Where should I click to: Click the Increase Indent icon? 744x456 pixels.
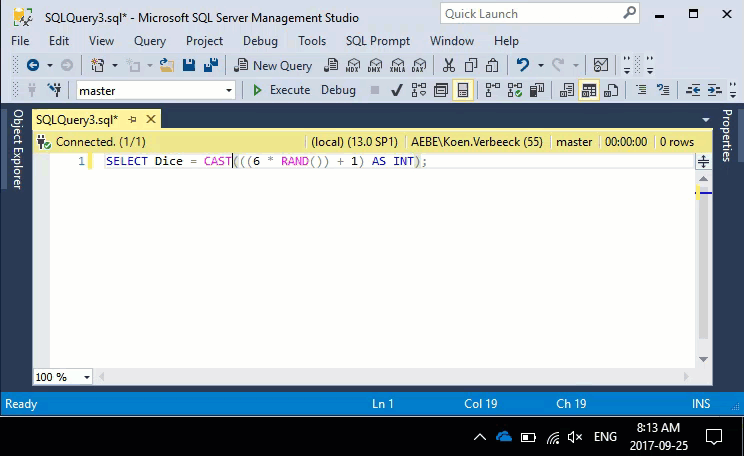coord(715,90)
